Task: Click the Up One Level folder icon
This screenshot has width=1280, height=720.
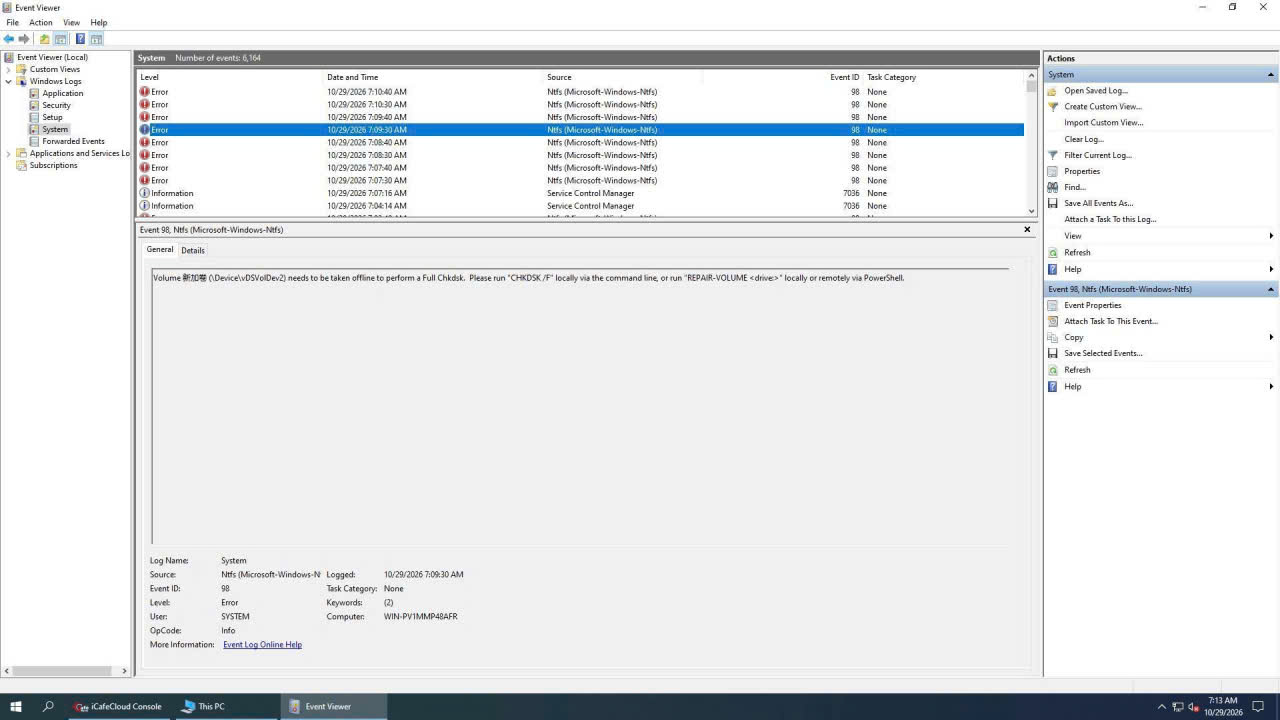Action: click(44, 39)
